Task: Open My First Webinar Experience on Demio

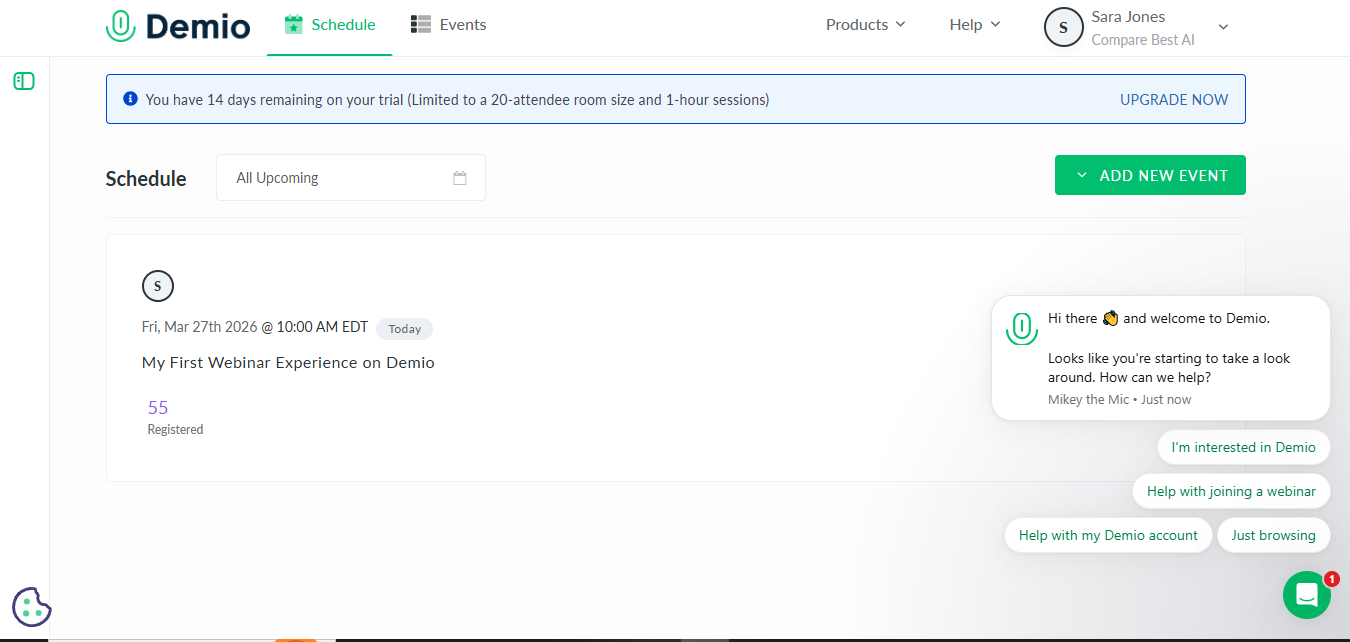Action: [288, 363]
